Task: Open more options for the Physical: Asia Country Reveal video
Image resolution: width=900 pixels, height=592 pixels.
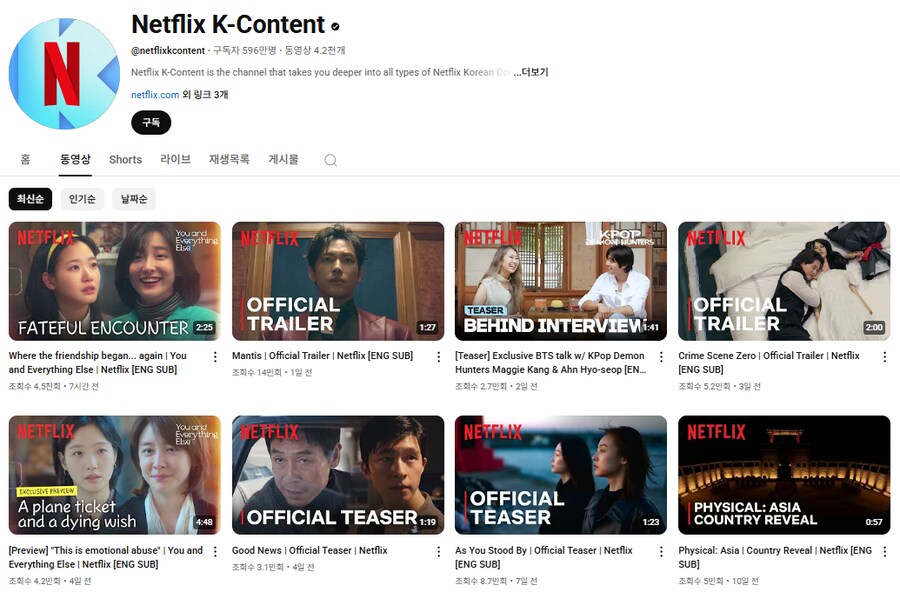Action: coord(885,551)
